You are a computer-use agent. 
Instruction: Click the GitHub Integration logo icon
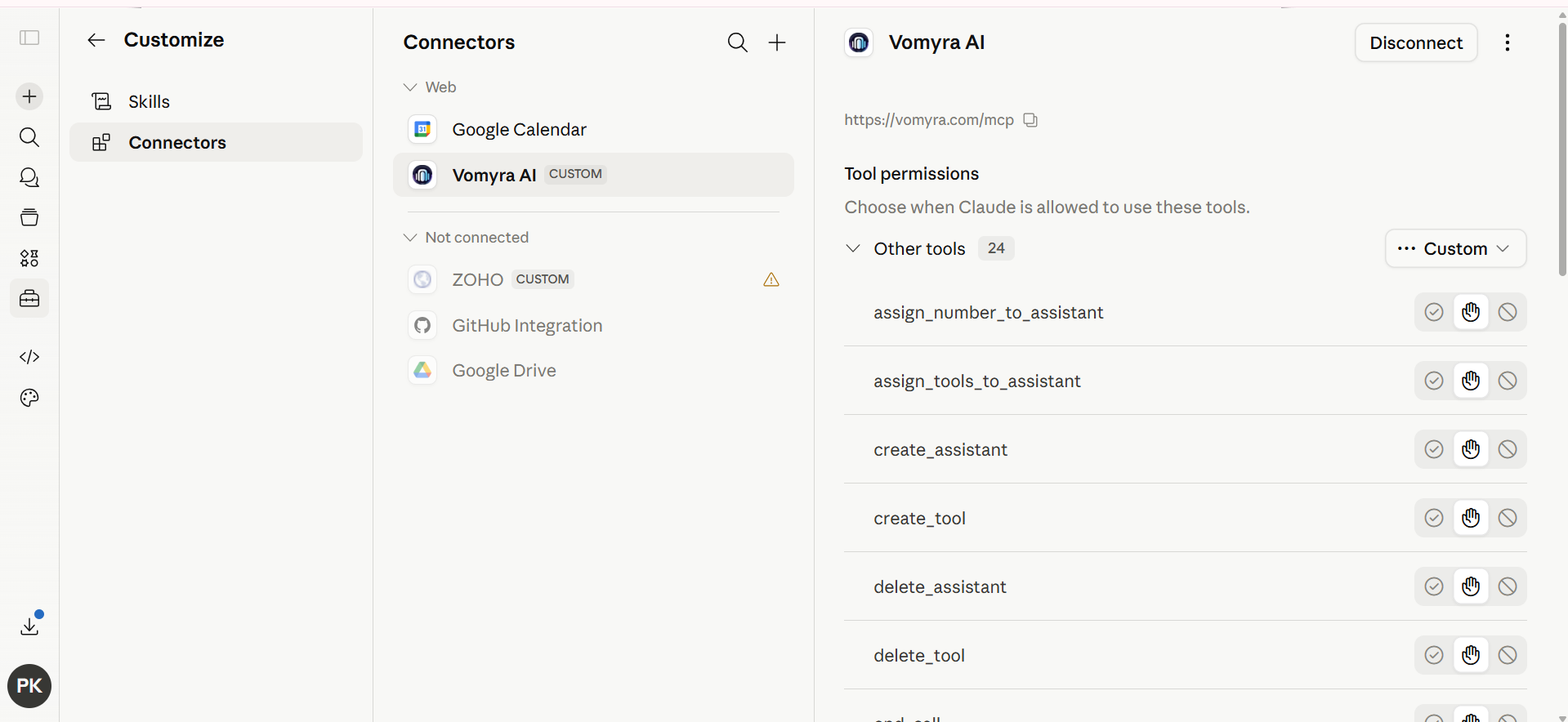click(422, 325)
